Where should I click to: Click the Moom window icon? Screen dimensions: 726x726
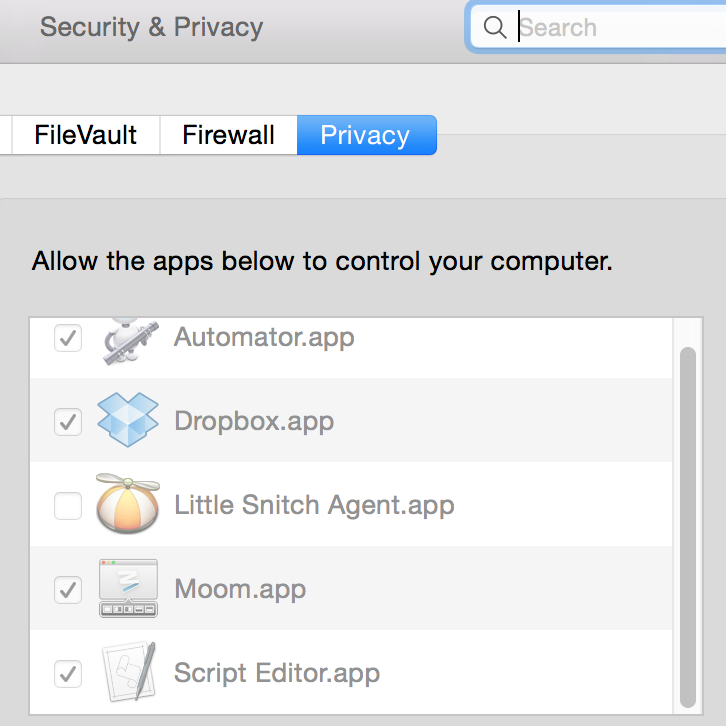[128, 589]
